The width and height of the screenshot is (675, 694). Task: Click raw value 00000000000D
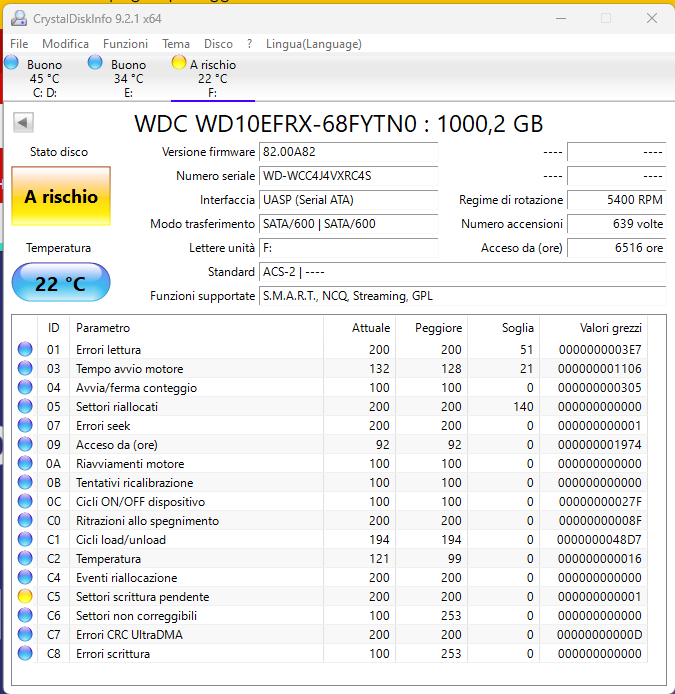coord(599,635)
